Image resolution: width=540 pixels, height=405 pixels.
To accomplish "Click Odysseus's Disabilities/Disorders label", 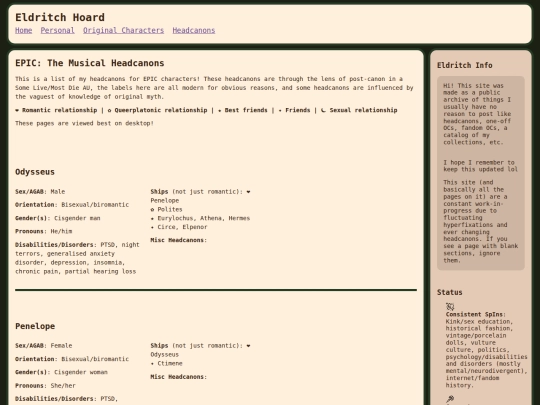I will [x=54, y=245].
